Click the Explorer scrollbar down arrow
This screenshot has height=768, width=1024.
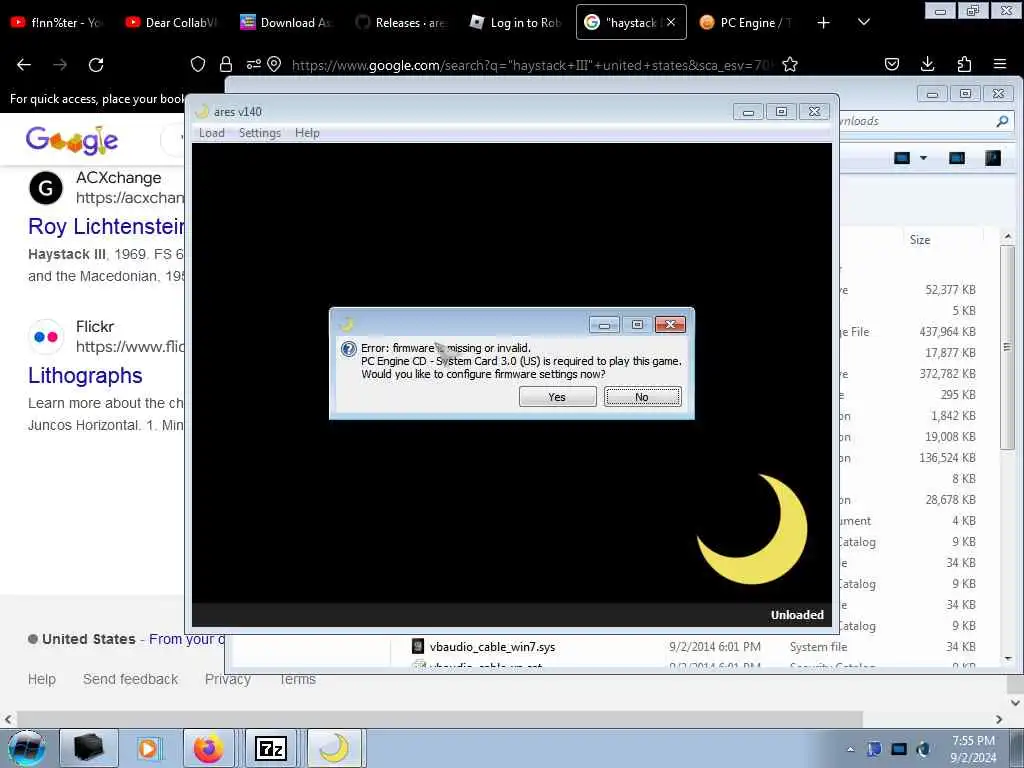point(1008,658)
